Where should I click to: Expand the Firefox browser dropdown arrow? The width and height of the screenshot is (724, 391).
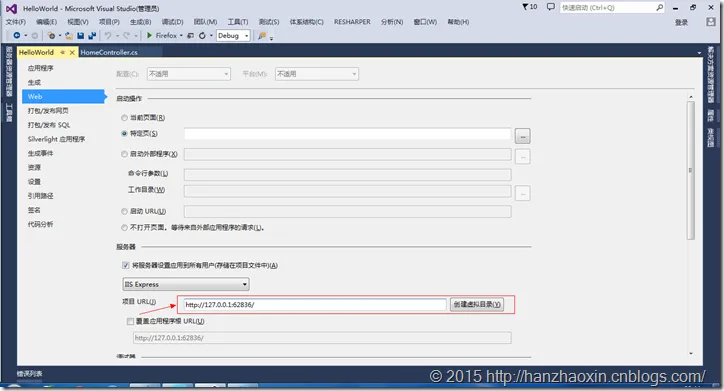181,36
